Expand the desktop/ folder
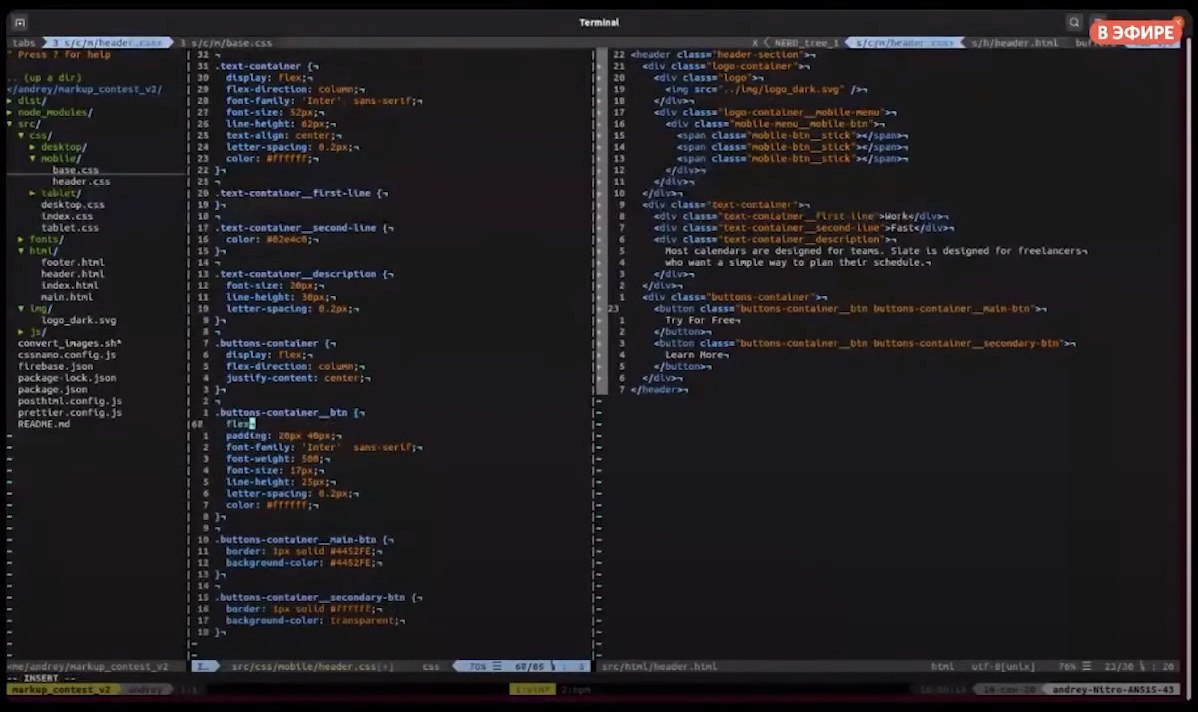The image size is (1198, 712). point(59,147)
